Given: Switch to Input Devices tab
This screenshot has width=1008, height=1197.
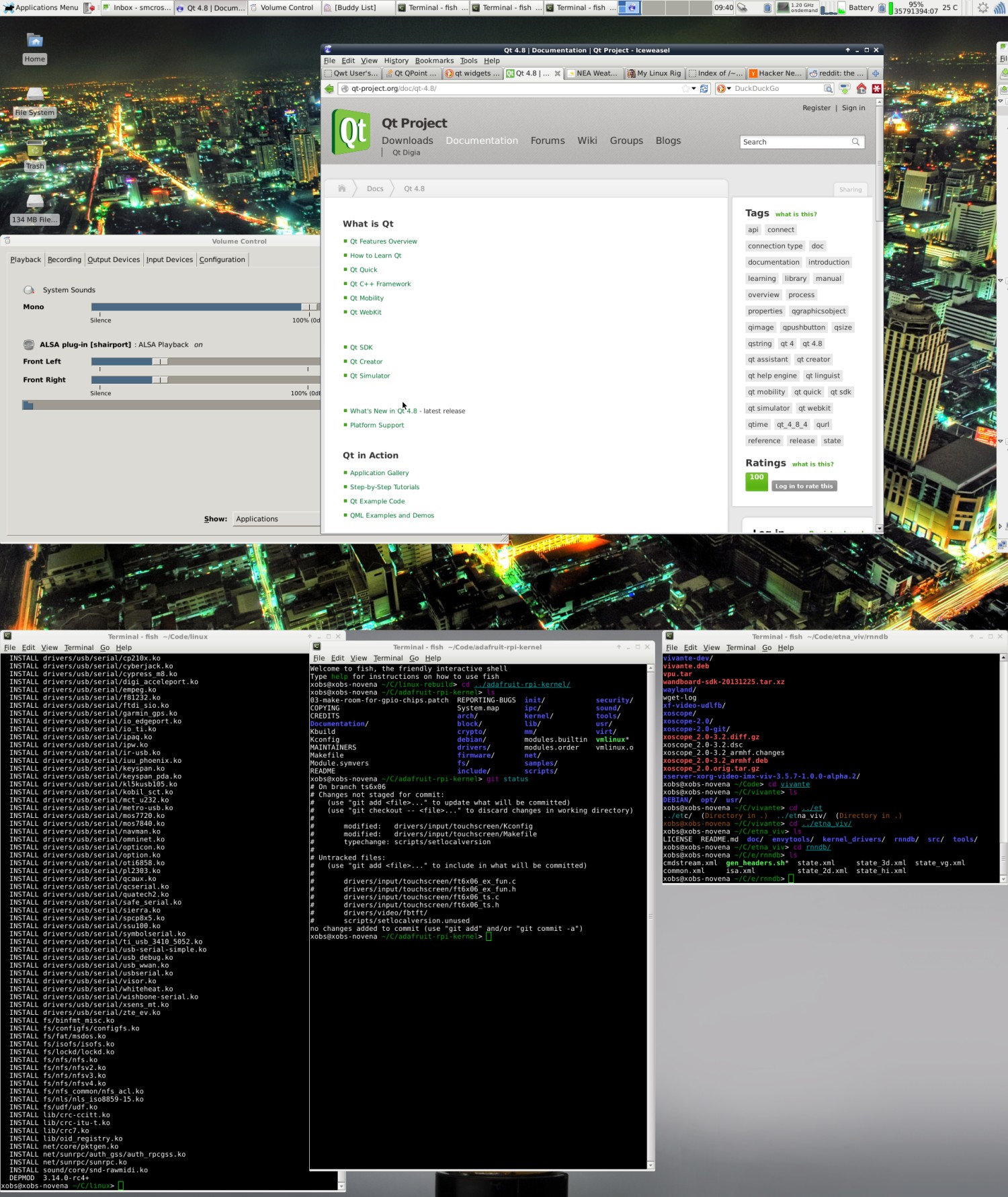Looking at the screenshot, I should [169, 259].
